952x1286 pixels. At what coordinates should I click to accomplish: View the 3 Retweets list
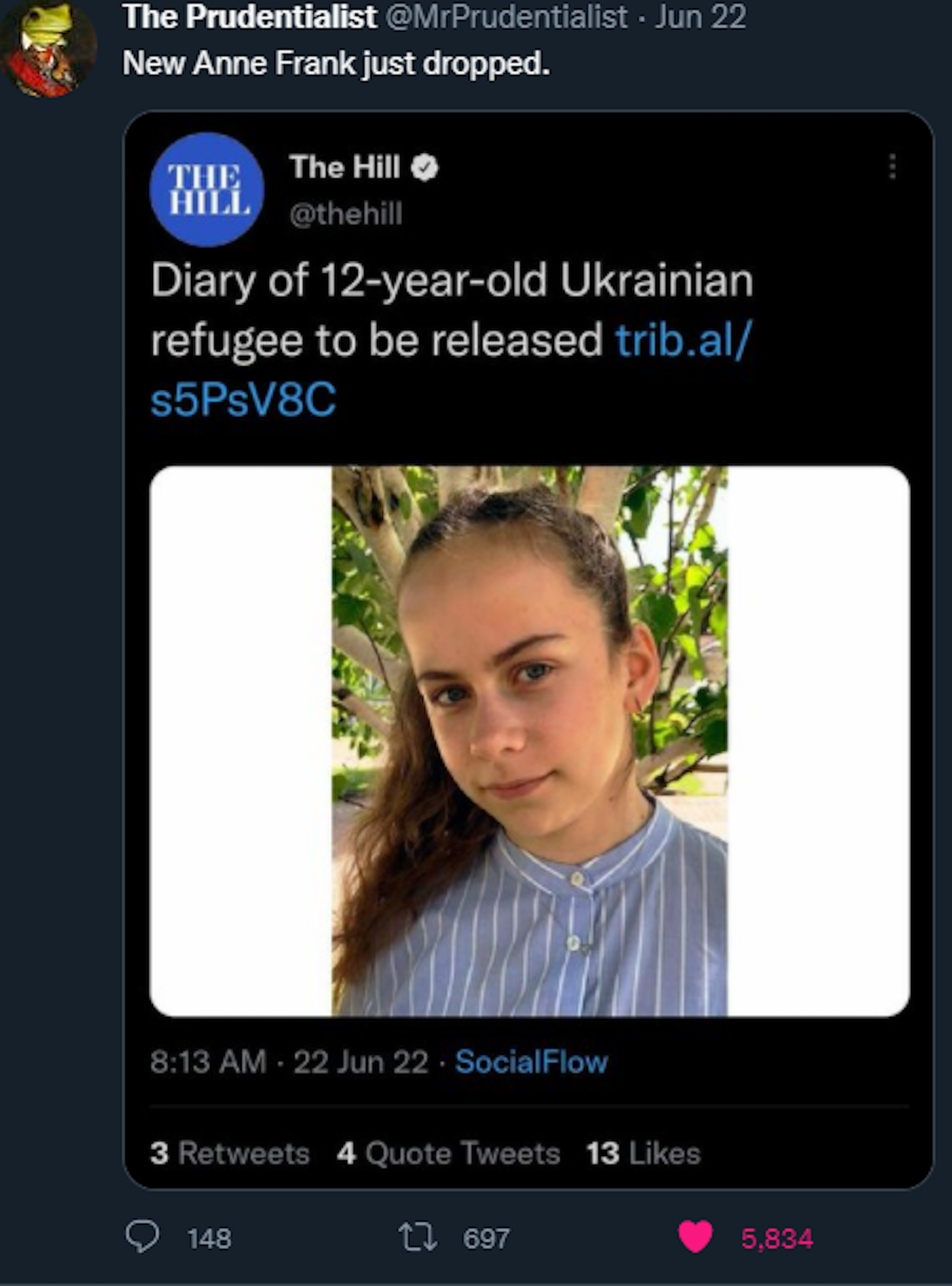(x=230, y=1153)
